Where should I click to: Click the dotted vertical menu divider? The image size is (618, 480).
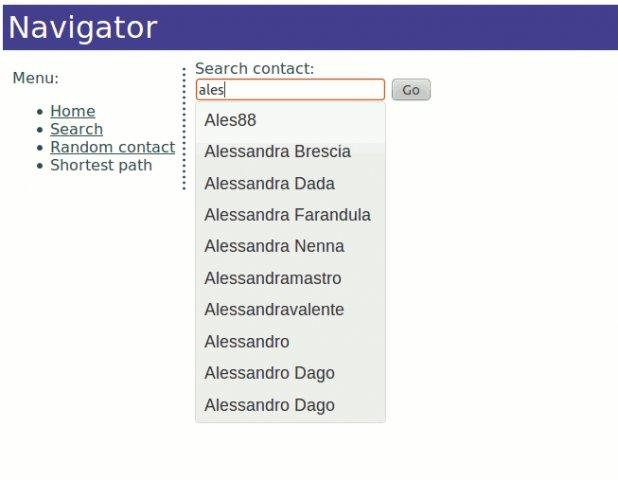185,128
